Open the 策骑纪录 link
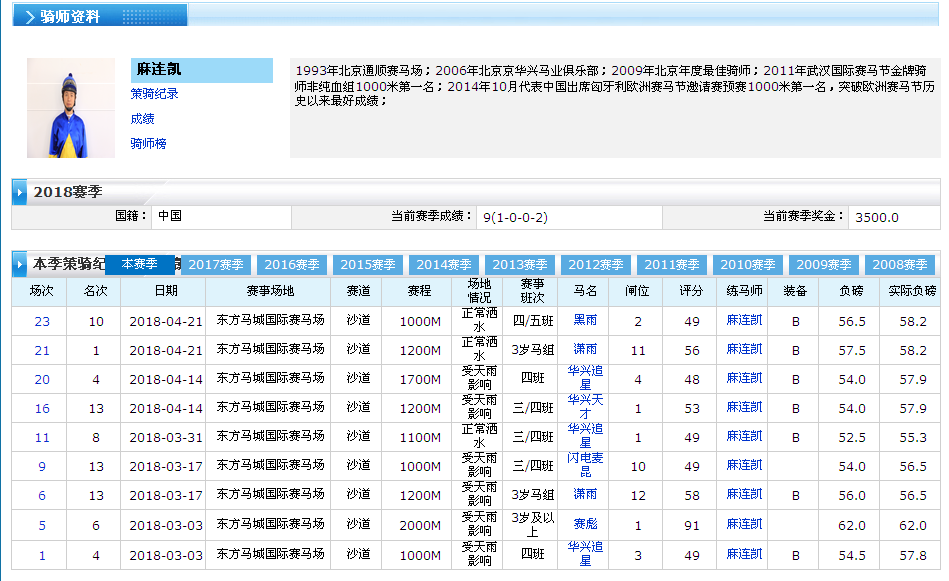Viewport: 949px width, 581px height. (x=154, y=94)
